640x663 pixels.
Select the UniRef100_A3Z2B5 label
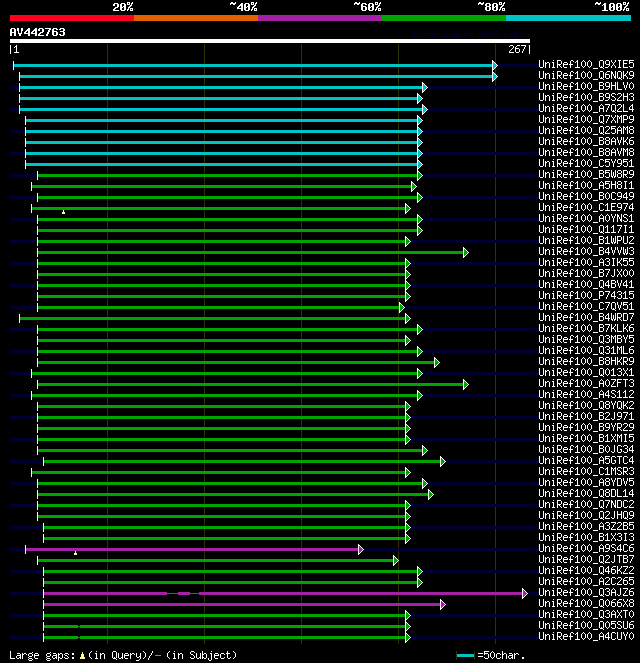pos(586,526)
